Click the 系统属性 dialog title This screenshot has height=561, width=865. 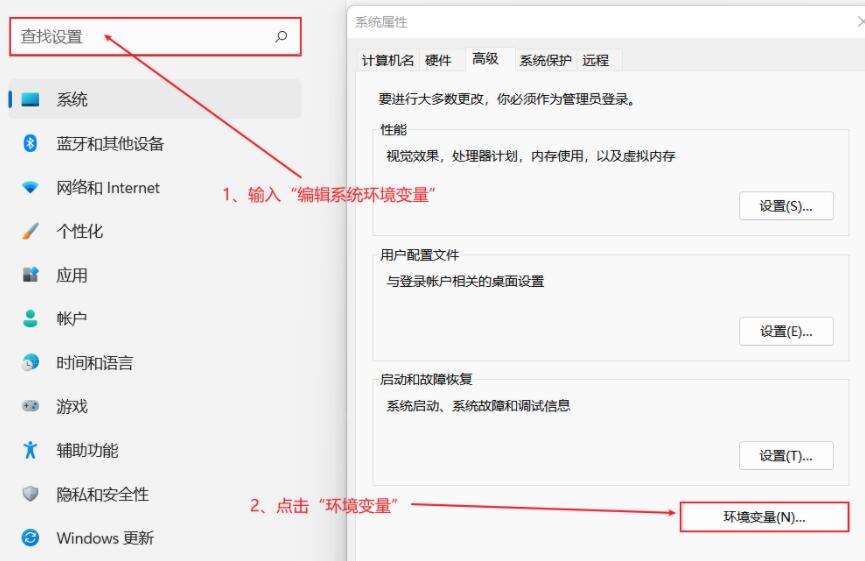tap(381, 22)
